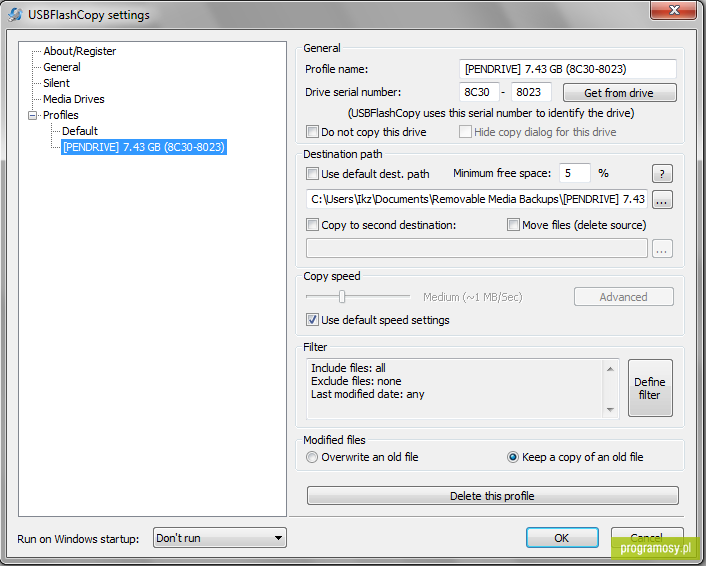Open the Silent settings page
The image size is (706, 566).
pos(56,83)
